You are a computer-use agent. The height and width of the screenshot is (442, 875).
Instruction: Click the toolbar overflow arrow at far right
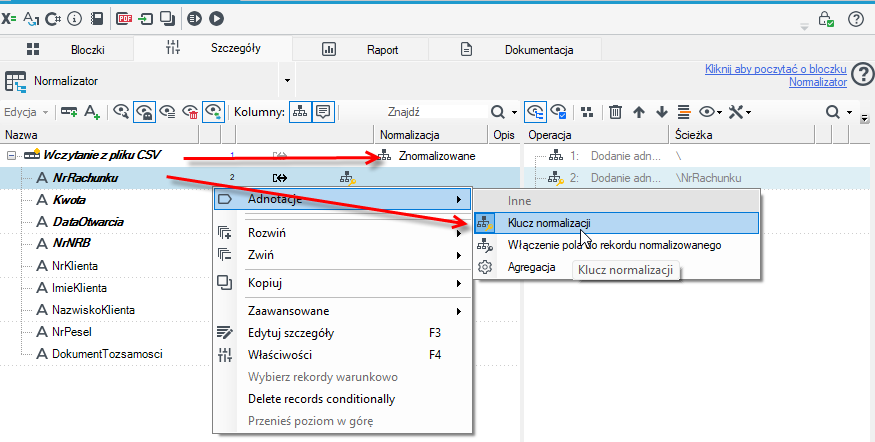click(865, 118)
